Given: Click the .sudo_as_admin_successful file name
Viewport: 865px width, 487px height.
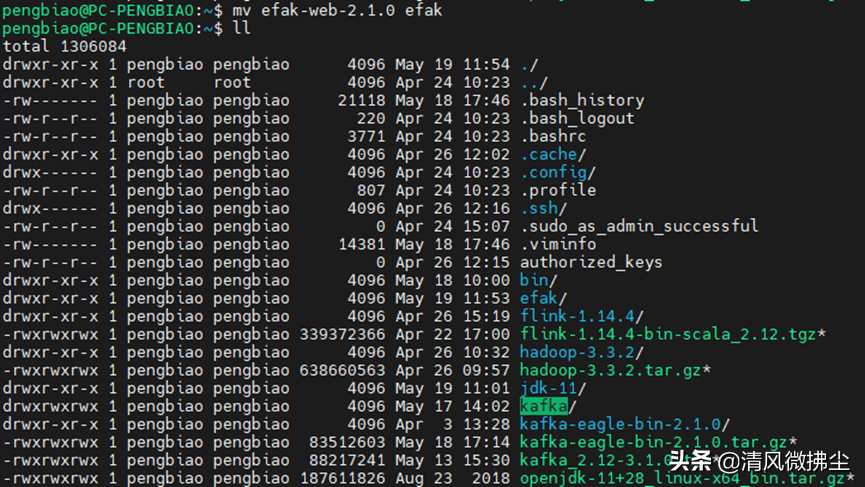Looking at the screenshot, I should click(639, 226).
